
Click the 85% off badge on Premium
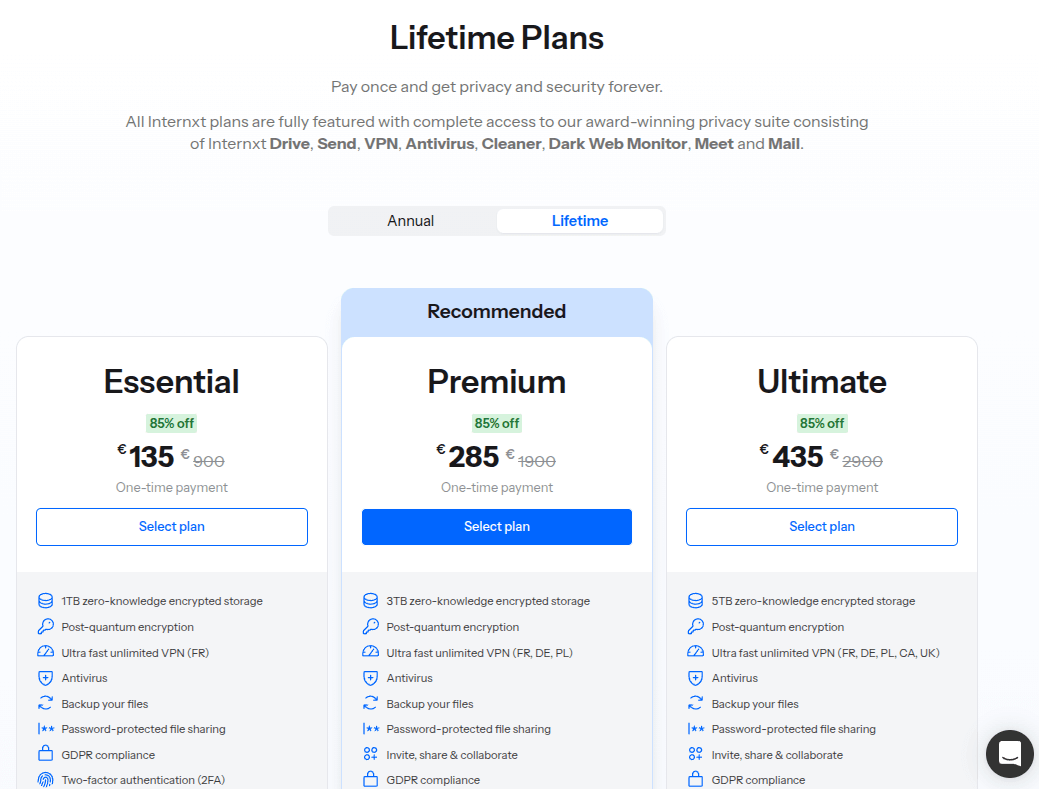(496, 423)
